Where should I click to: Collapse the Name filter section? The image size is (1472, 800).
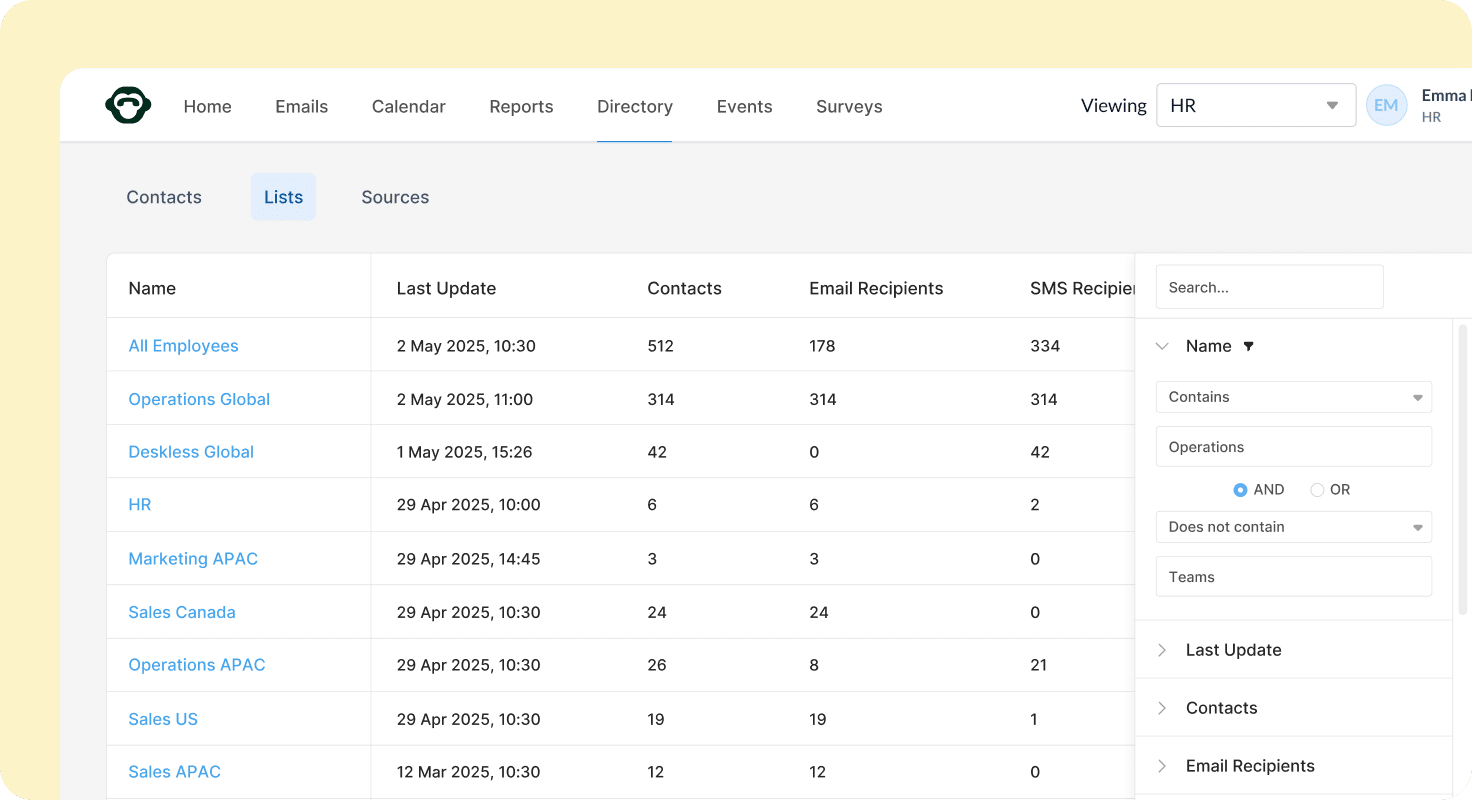1162,346
